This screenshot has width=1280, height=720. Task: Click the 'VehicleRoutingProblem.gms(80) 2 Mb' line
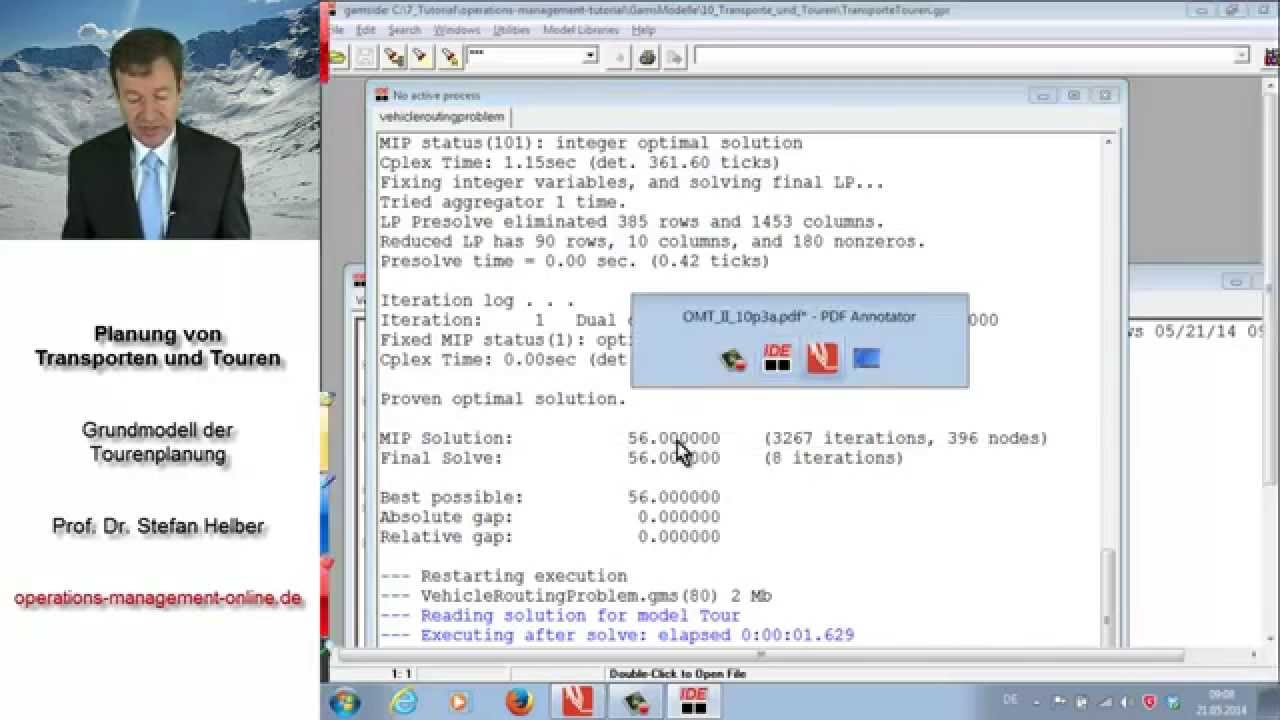coord(575,597)
